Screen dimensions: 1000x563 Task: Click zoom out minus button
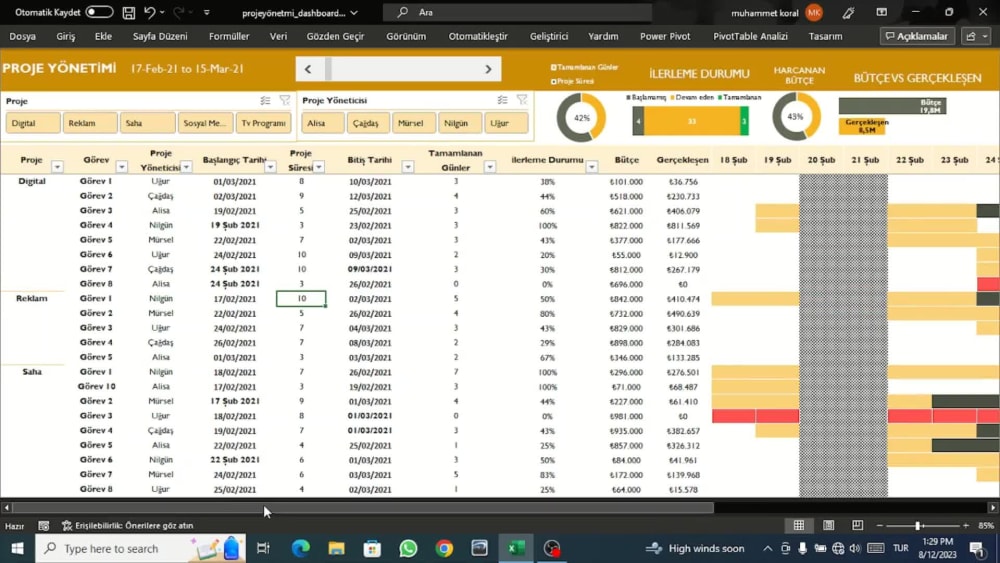[879, 525]
